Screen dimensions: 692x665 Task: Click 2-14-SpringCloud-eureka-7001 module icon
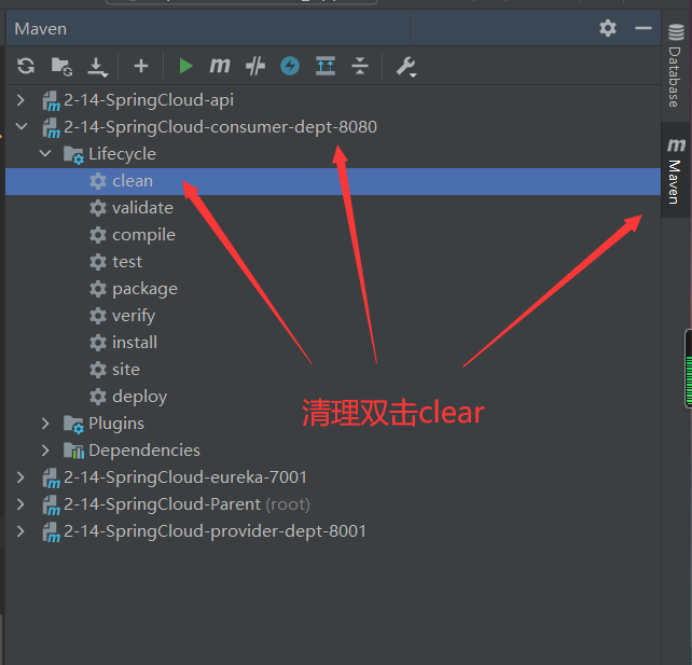click(51, 478)
